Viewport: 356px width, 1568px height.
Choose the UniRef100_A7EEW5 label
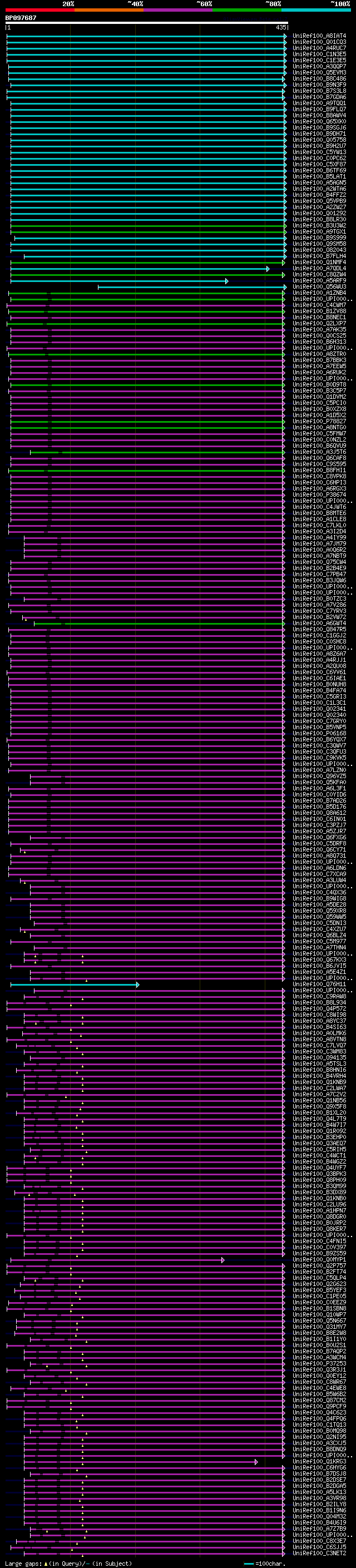click(x=319, y=366)
